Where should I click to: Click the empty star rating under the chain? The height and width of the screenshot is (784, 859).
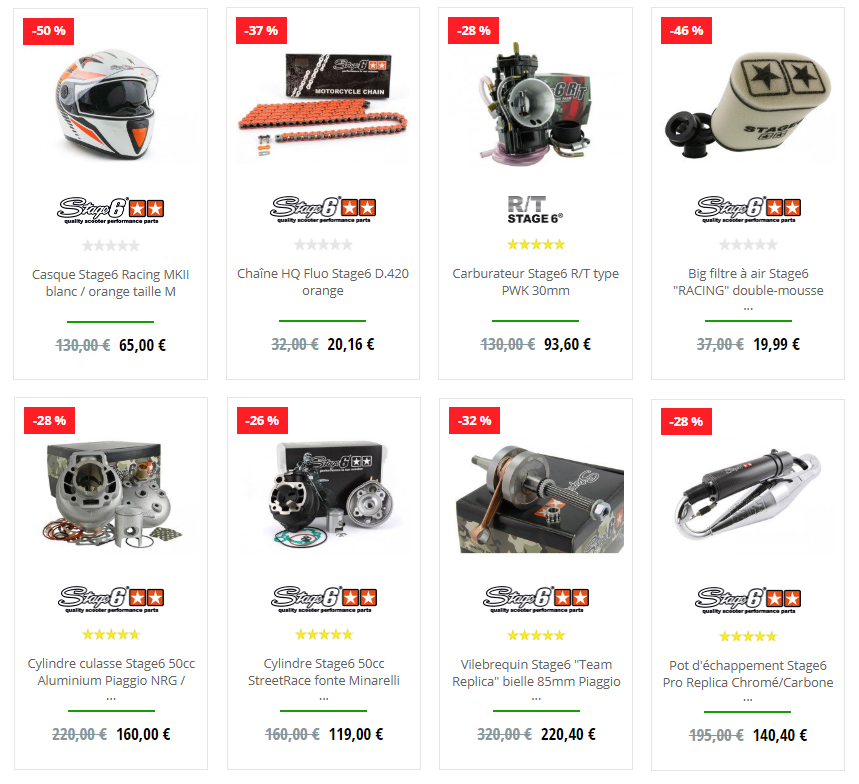coord(323,244)
